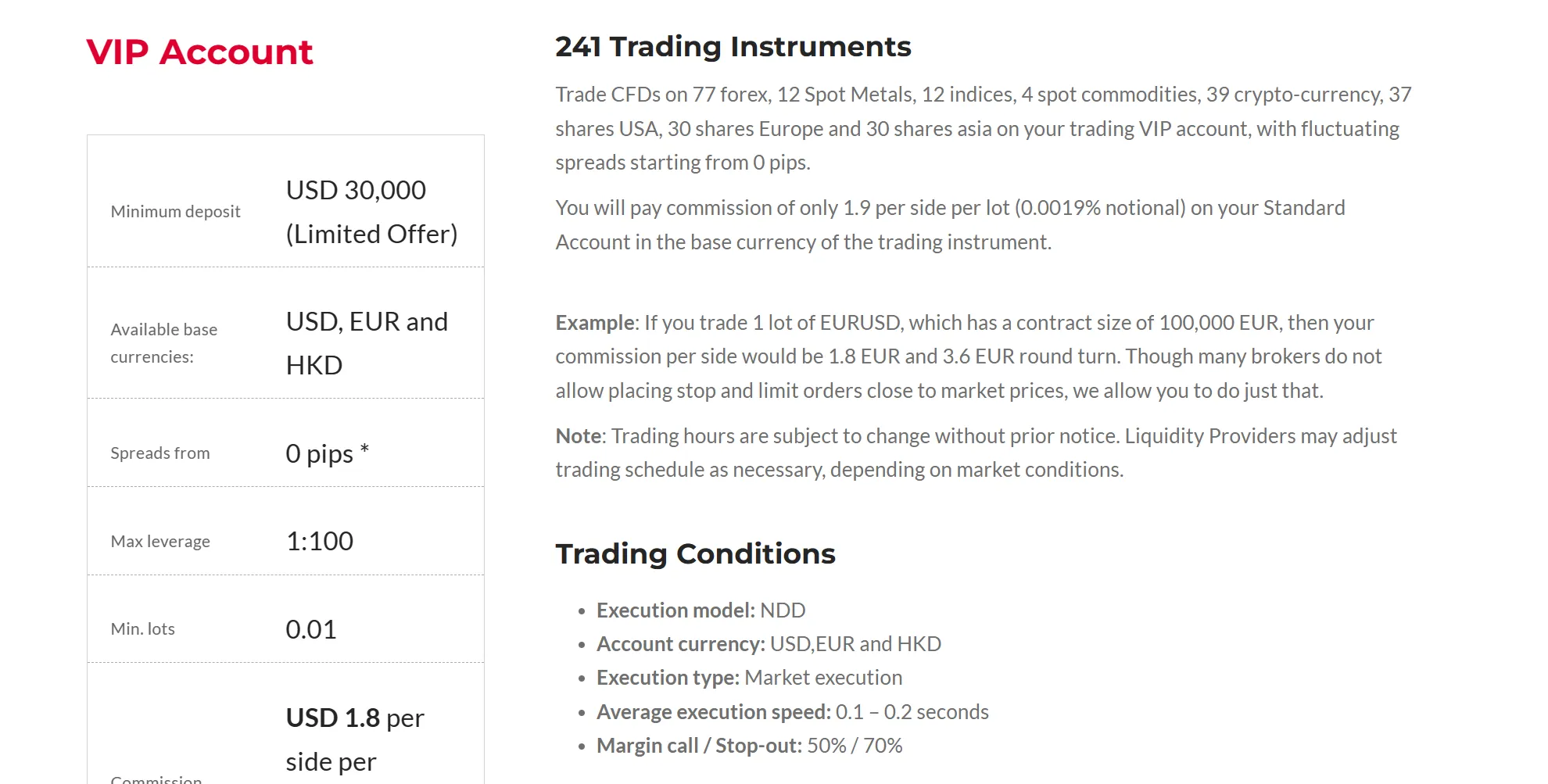Click the Execution model: NDD bullet
The image size is (1548, 784).
pos(701,610)
